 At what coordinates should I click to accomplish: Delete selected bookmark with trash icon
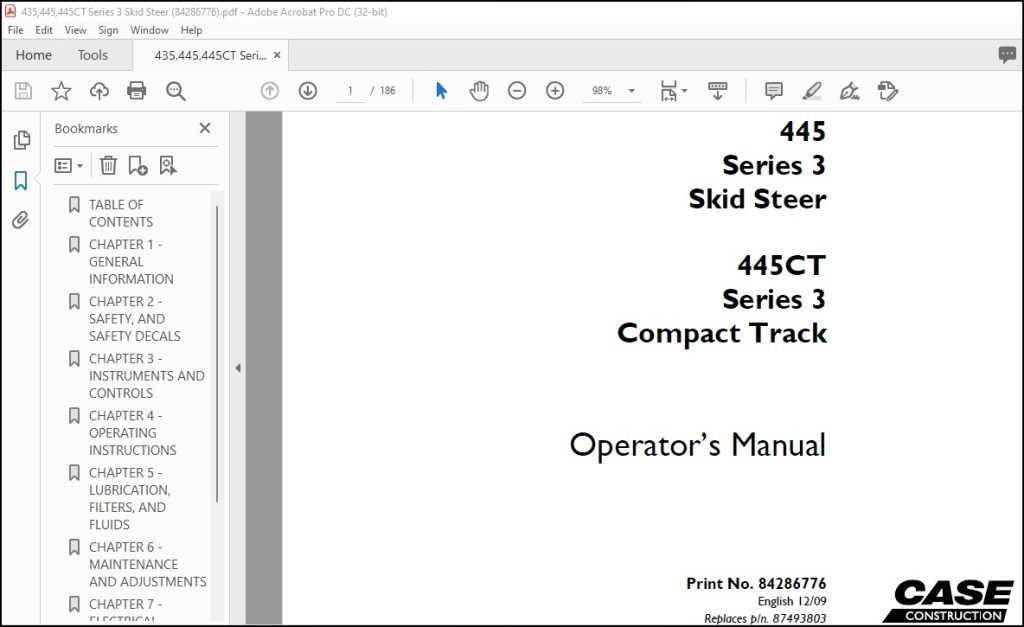[108, 166]
